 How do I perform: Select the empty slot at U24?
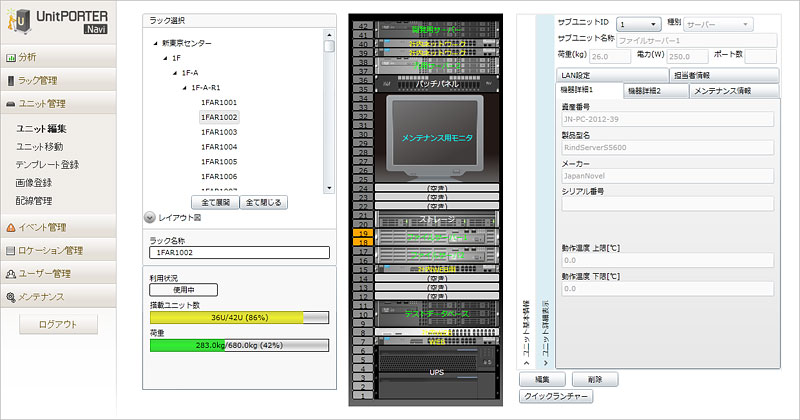pos(437,188)
